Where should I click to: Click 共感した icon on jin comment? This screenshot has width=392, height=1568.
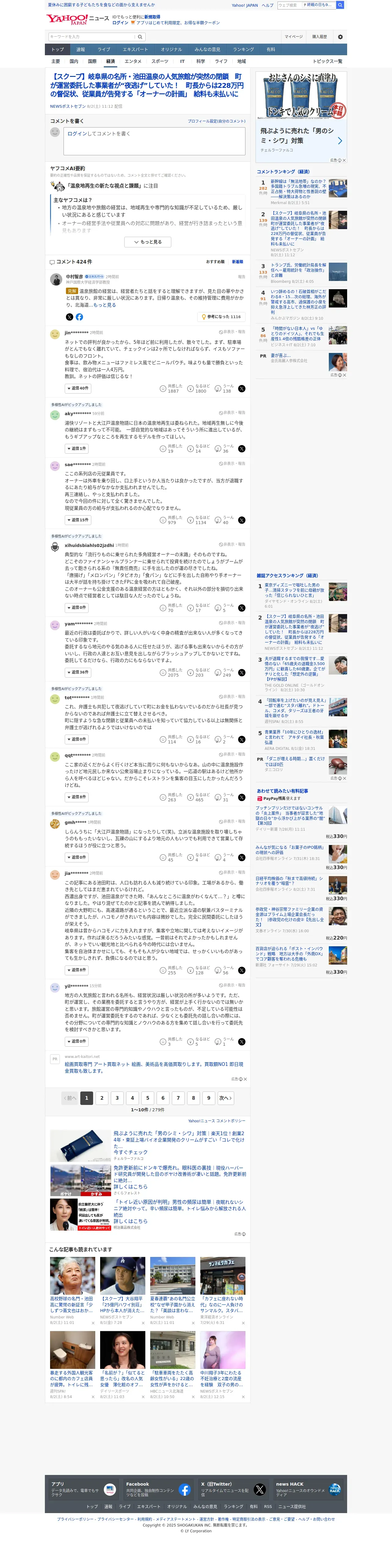click(163, 388)
